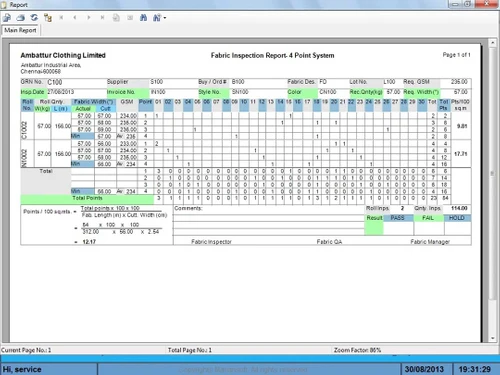Go to first page arrow icon
Viewport: 500px width, 375px height.
pos(61,18)
